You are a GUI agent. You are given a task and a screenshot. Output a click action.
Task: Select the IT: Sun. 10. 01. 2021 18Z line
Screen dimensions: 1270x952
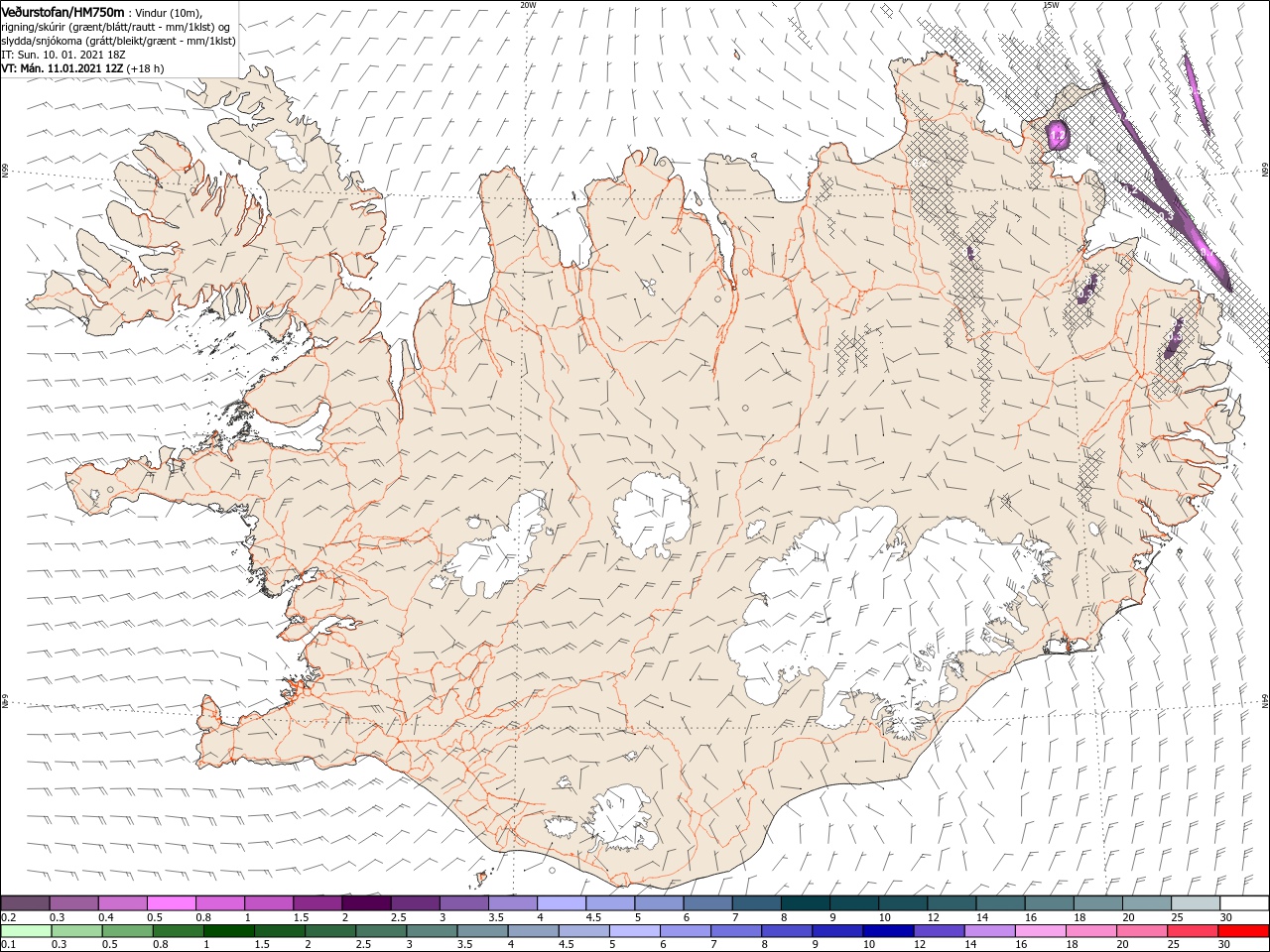click(x=65, y=55)
